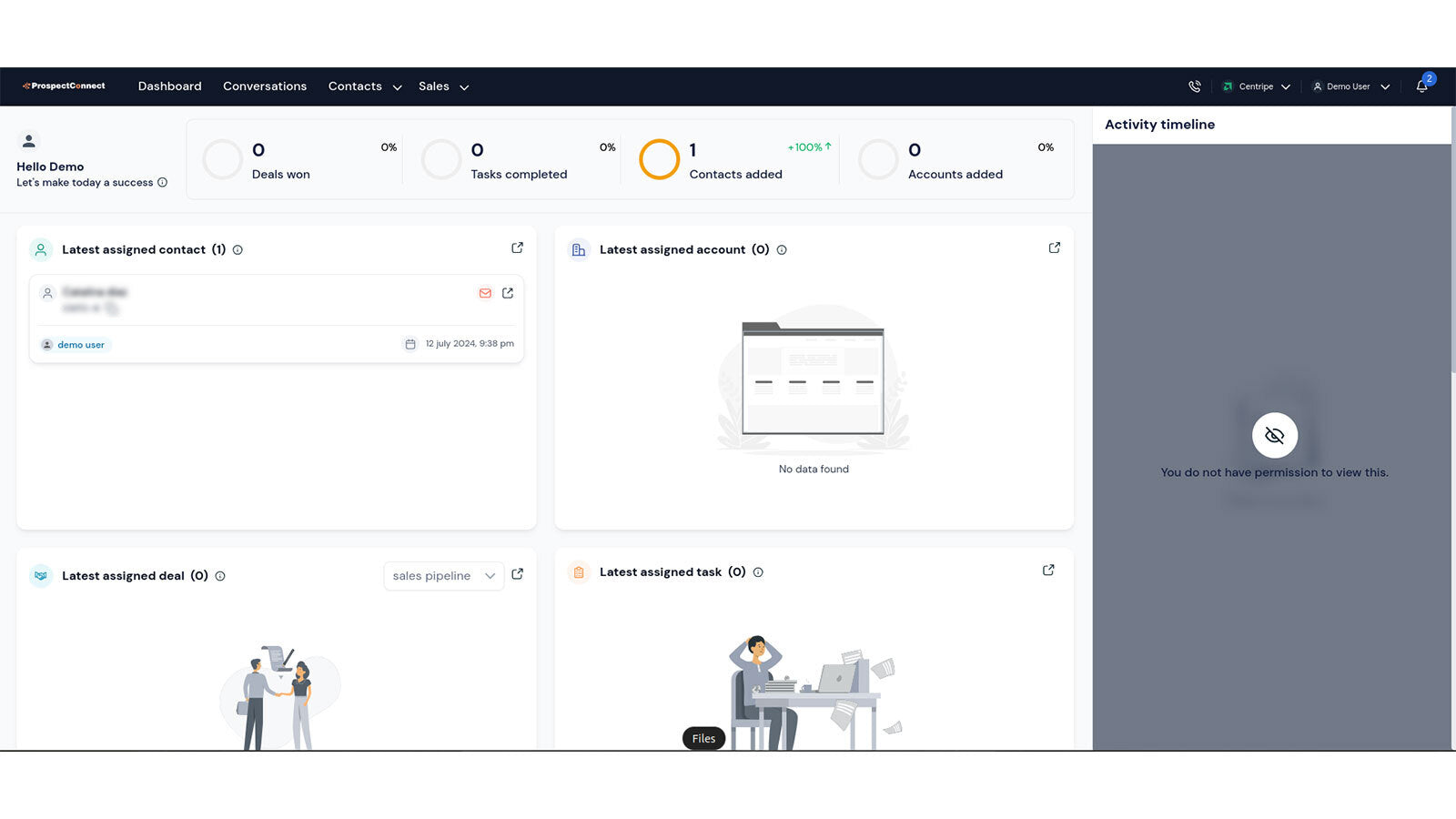Click the email icon on the contact card
1456x819 pixels.
coord(485,293)
